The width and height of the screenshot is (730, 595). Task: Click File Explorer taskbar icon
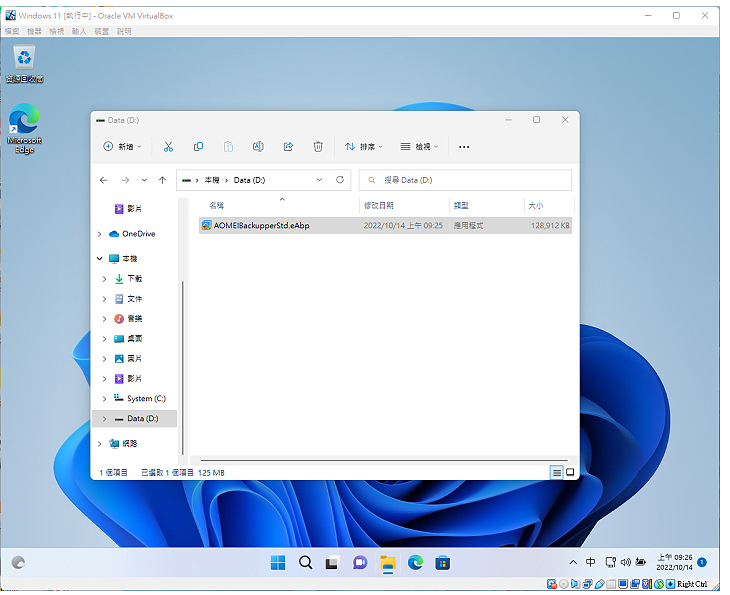[387, 563]
